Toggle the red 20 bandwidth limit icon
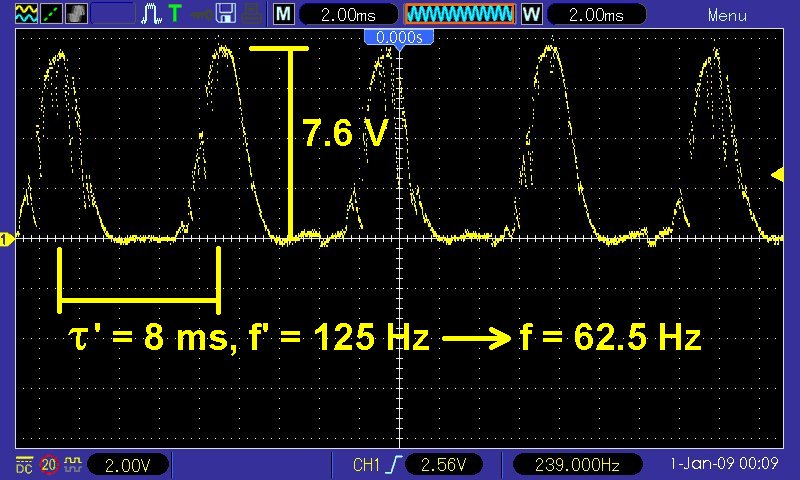 pyautogui.click(x=47, y=464)
